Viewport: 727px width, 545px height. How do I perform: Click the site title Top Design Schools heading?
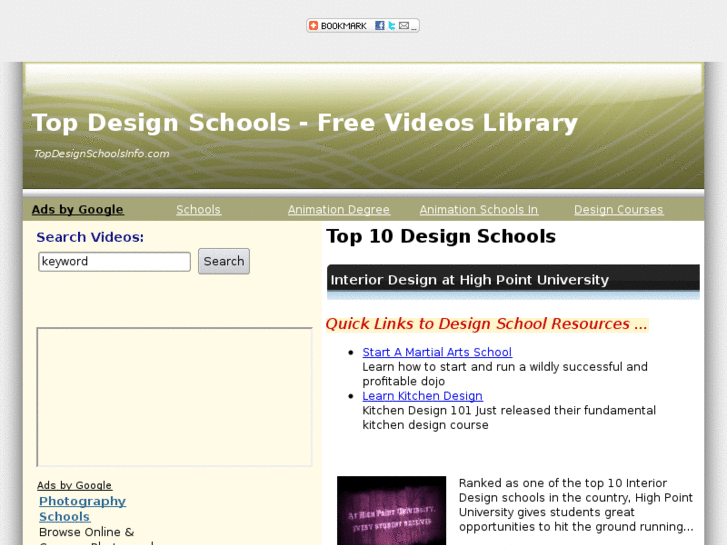(305, 123)
